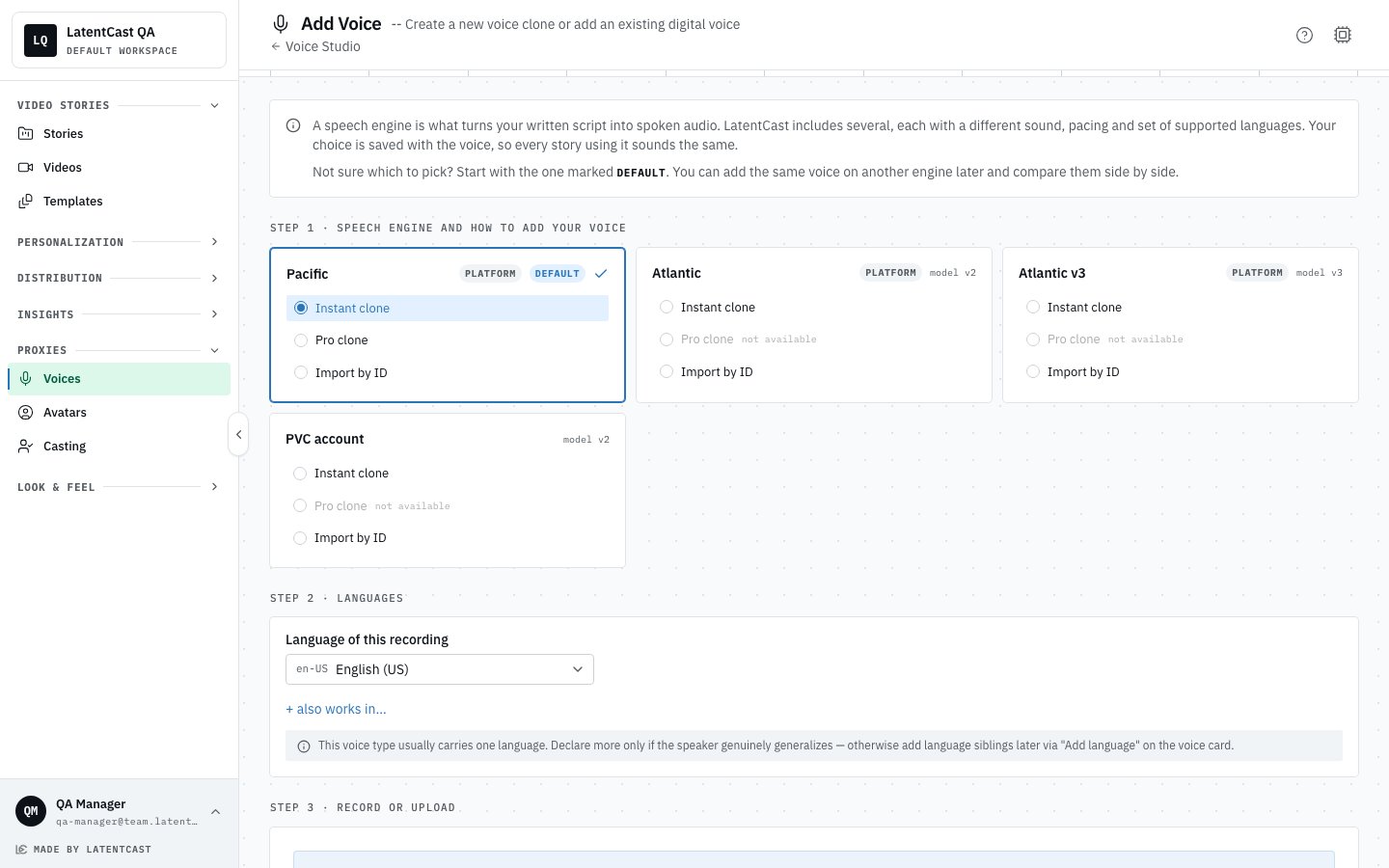Screen dimensions: 1389x868
Task: Click the "+ also works in..." link
Action: coord(336,709)
